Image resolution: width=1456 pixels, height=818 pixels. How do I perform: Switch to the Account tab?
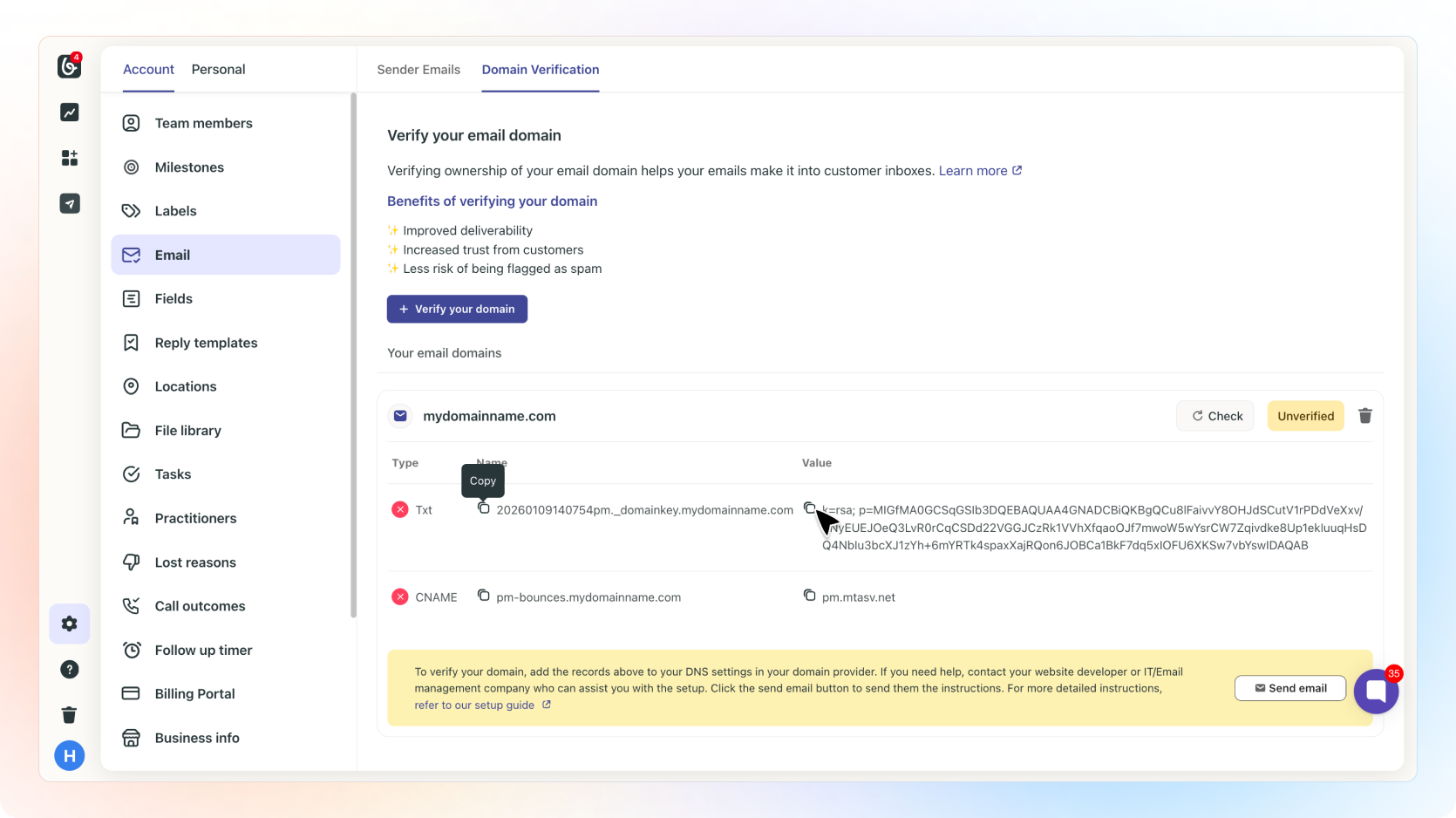[x=148, y=70]
